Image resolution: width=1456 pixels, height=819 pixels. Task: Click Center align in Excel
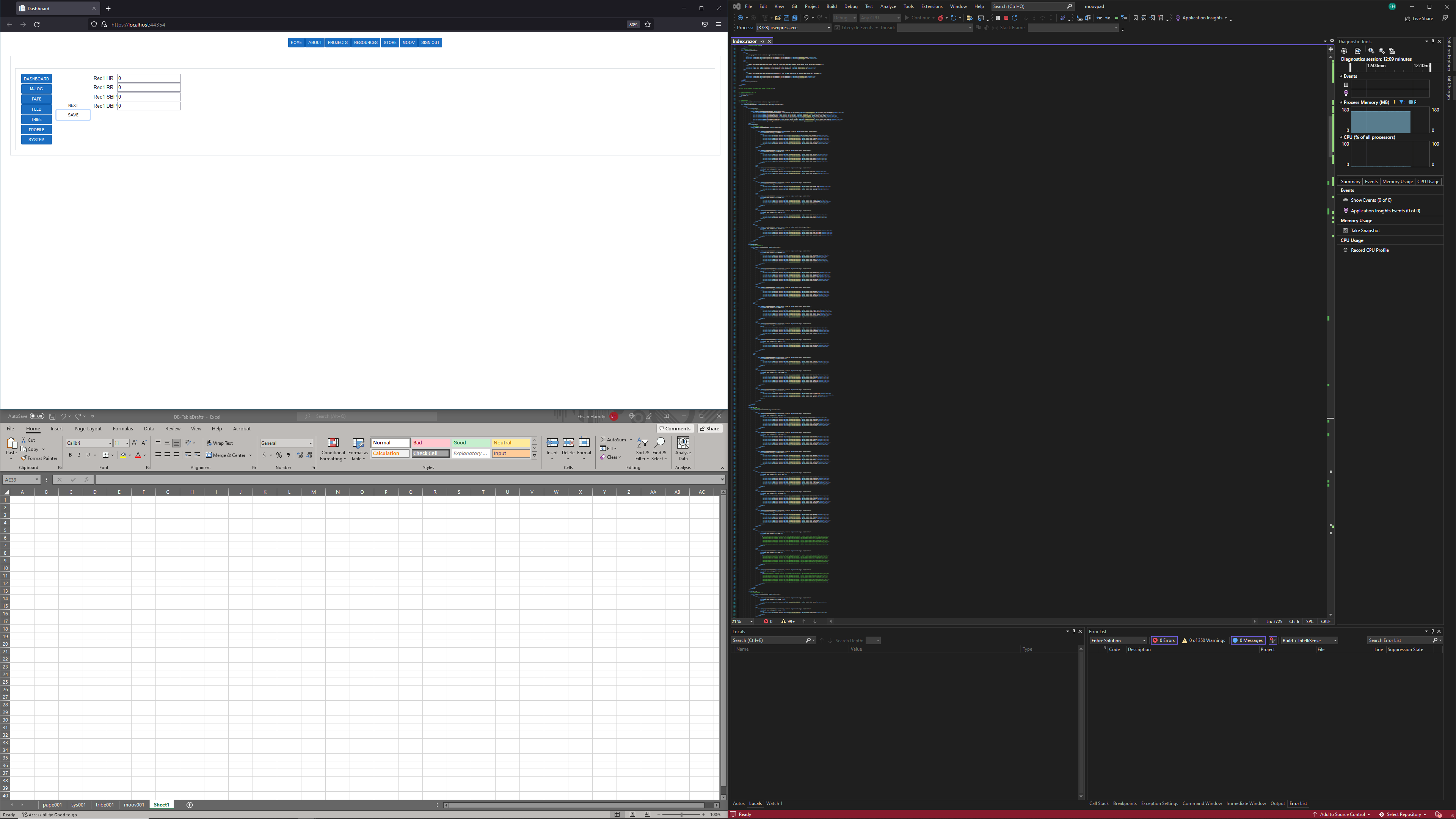[x=167, y=455]
